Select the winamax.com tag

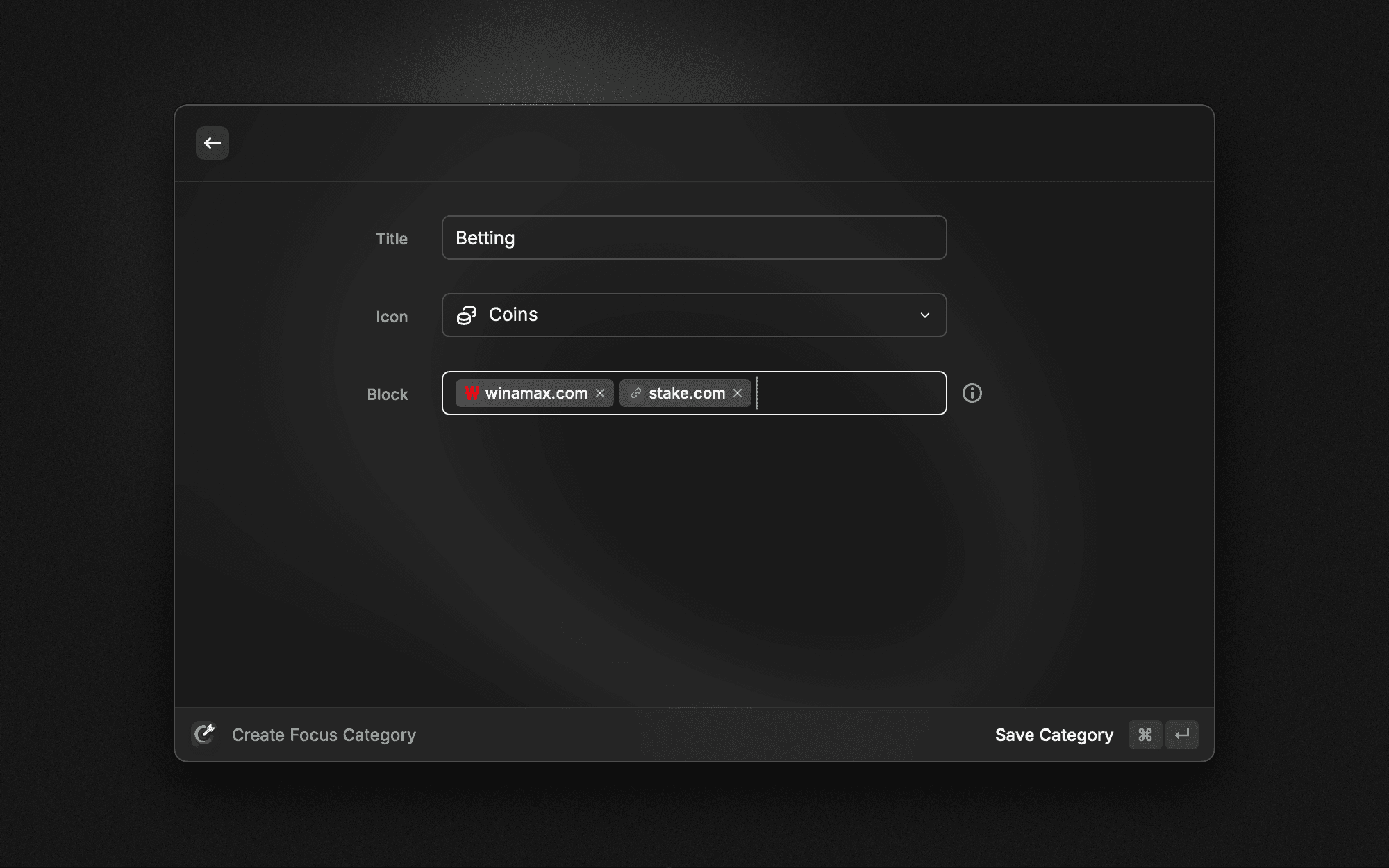(535, 393)
